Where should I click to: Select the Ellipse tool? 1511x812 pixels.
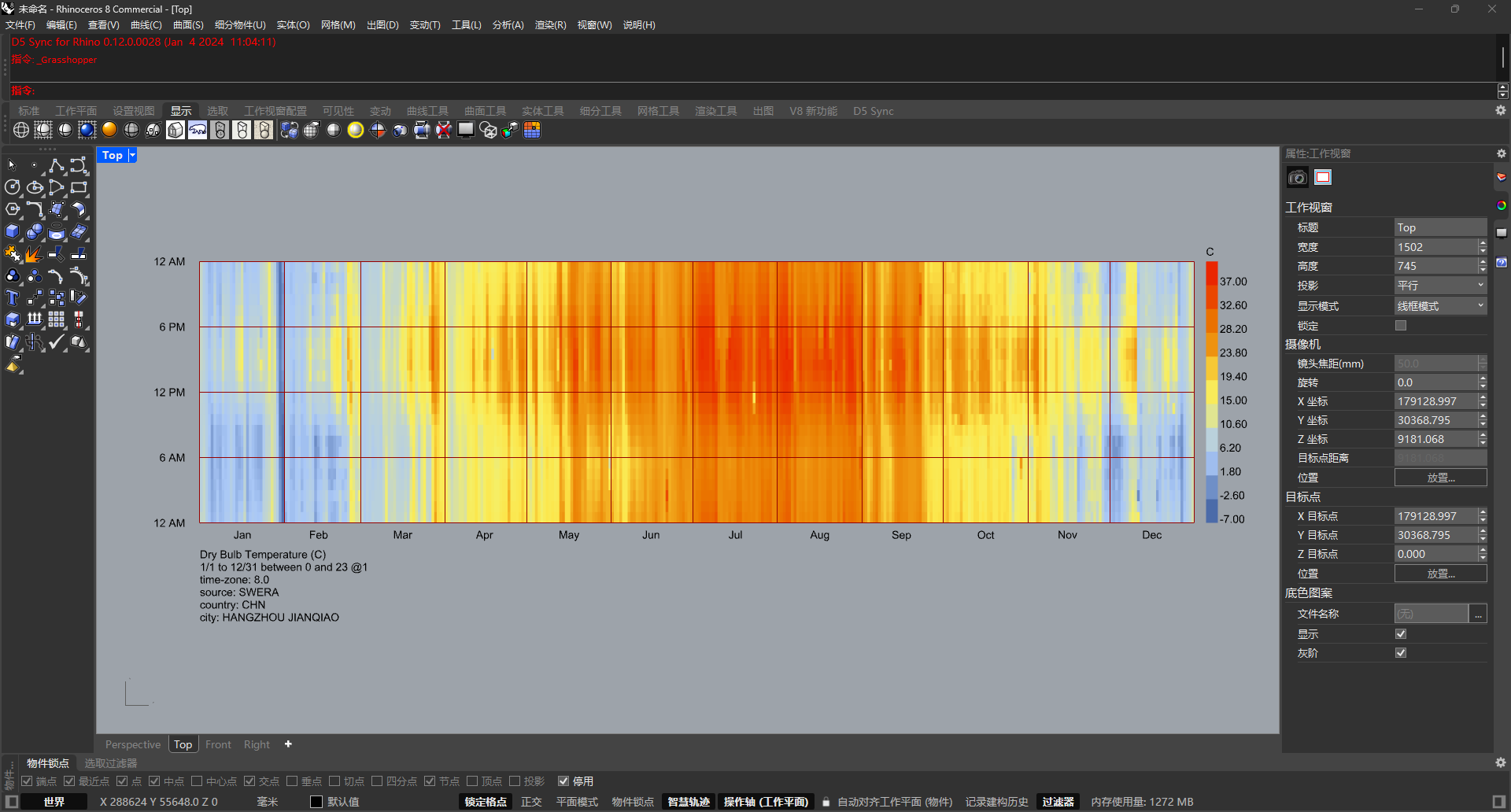(x=35, y=187)
